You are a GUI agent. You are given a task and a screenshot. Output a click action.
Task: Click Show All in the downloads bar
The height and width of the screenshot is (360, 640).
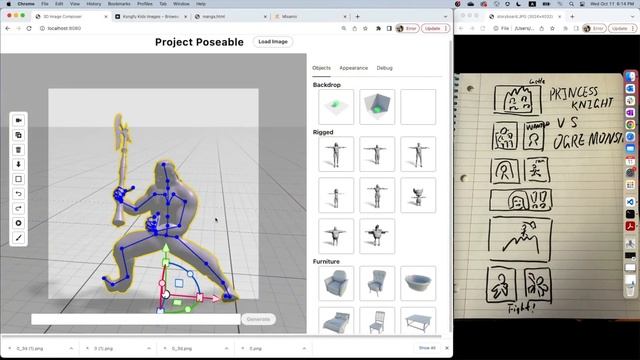427,348
